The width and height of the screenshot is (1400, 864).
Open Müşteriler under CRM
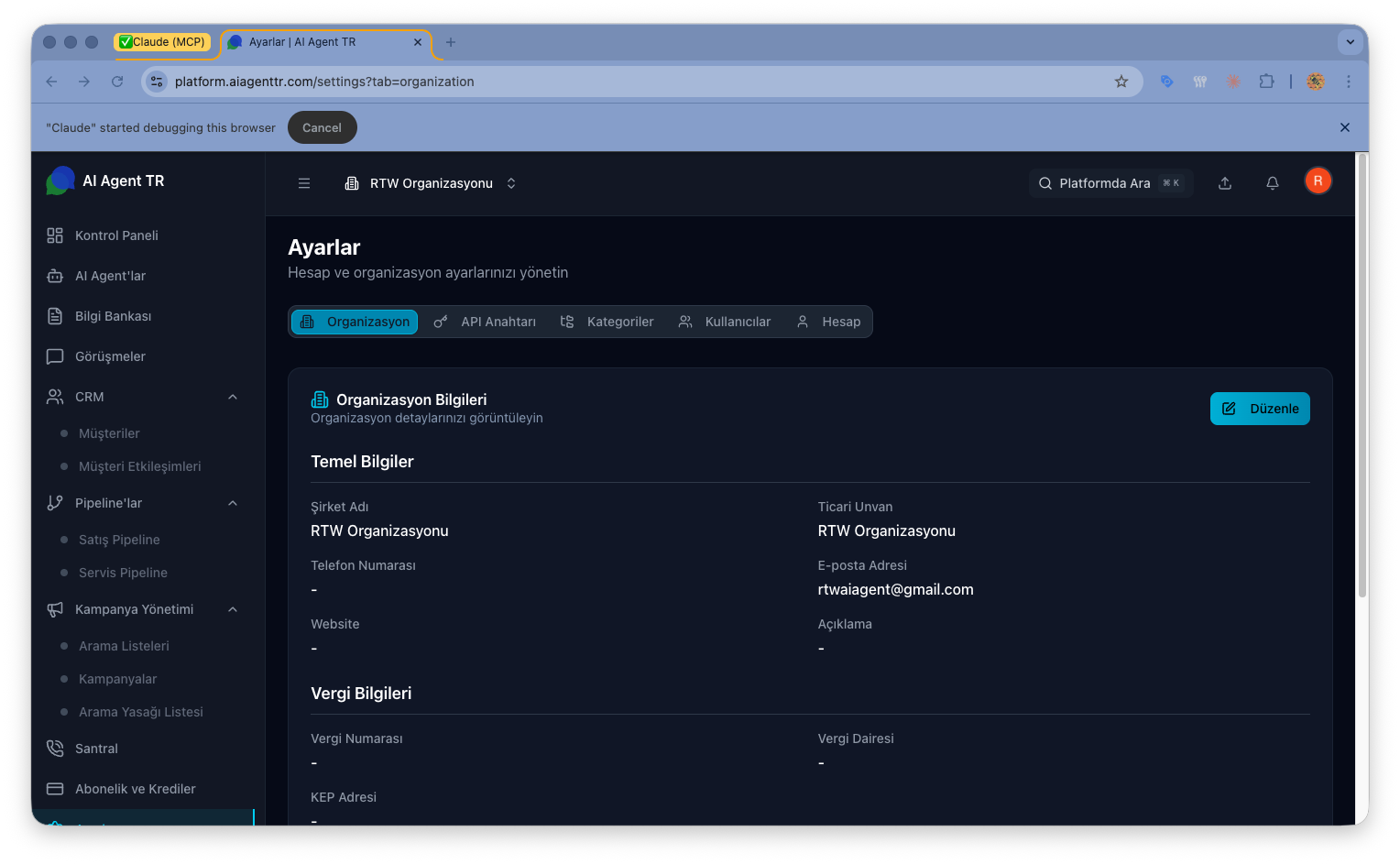click(x=109, y=433)
